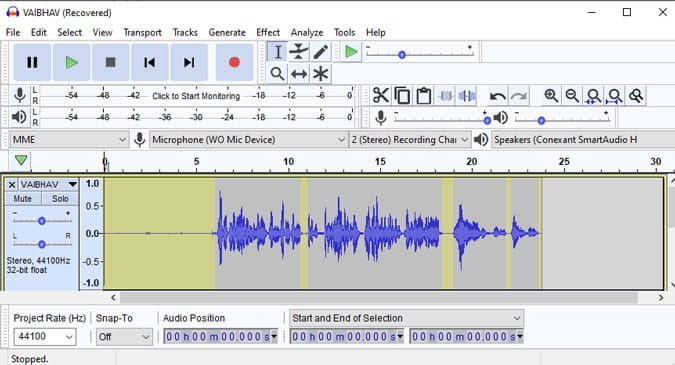
Task: Open Start and End of Selection dropdown
Action: tap(406, 318)
